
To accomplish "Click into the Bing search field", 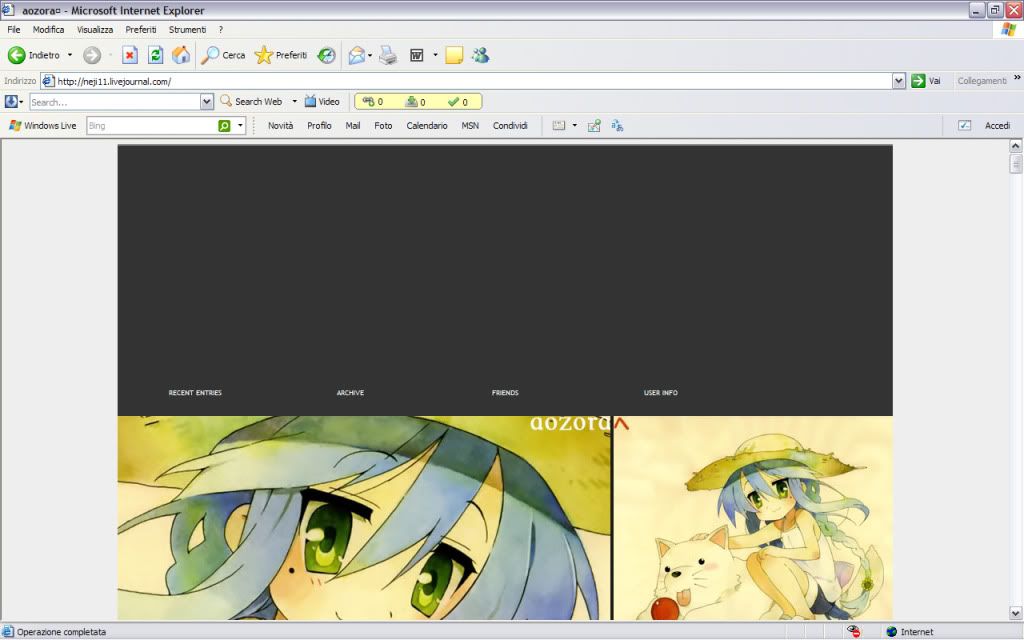I will pyautogui.click(x=152, y=126).
